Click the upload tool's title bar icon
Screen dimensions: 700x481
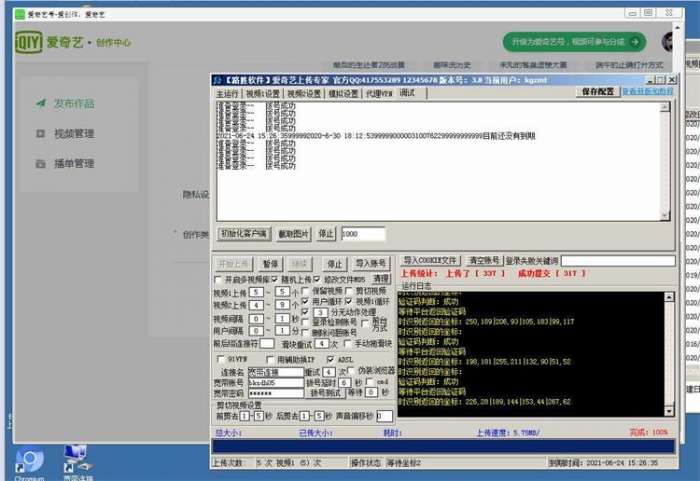pos(217,80)
